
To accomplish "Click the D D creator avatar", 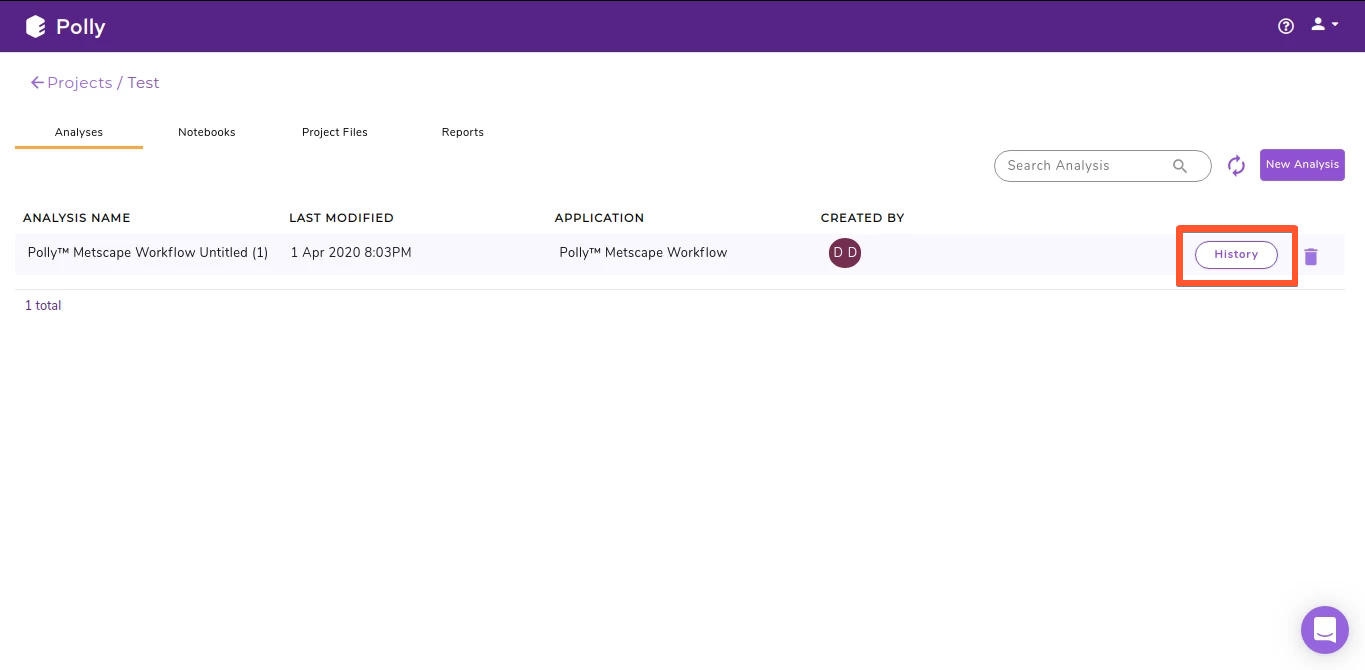I will pos(845,252).
